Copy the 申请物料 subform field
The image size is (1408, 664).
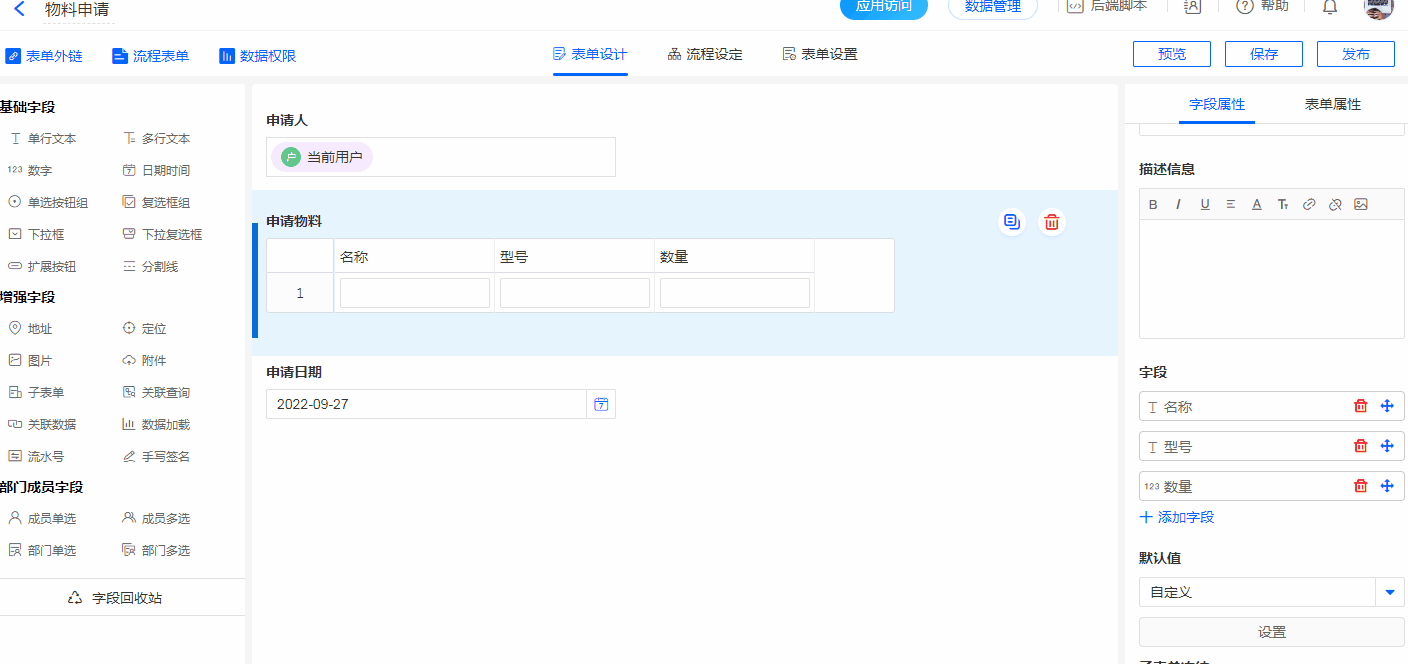(x=1011, y=222)
